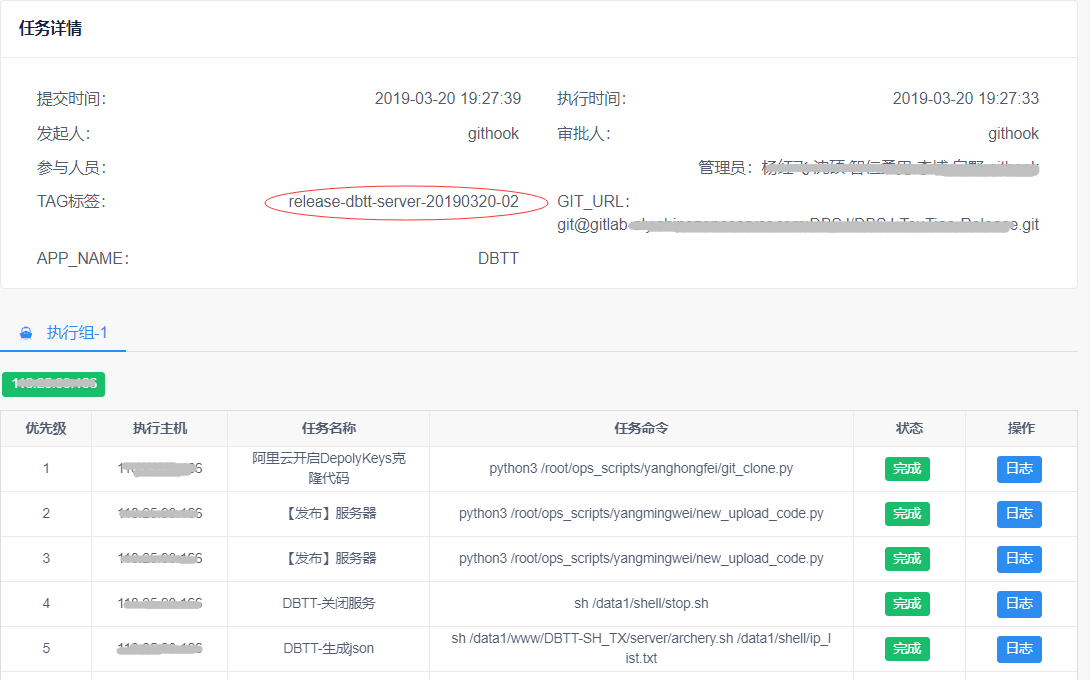Select 【发布】服务器 in priority 2 row
1092x680 pixels.
(x=329, y=513)
